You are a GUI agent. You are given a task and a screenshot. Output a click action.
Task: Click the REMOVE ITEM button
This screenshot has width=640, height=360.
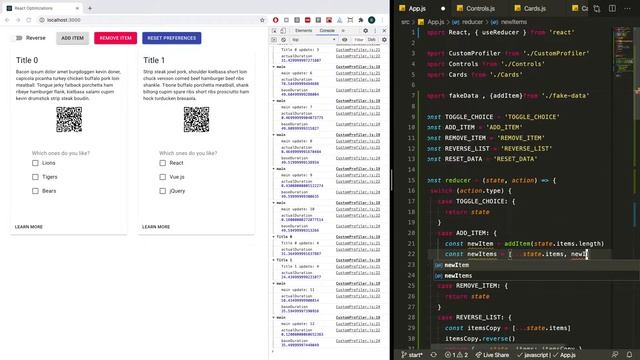[x=116, y=38]
